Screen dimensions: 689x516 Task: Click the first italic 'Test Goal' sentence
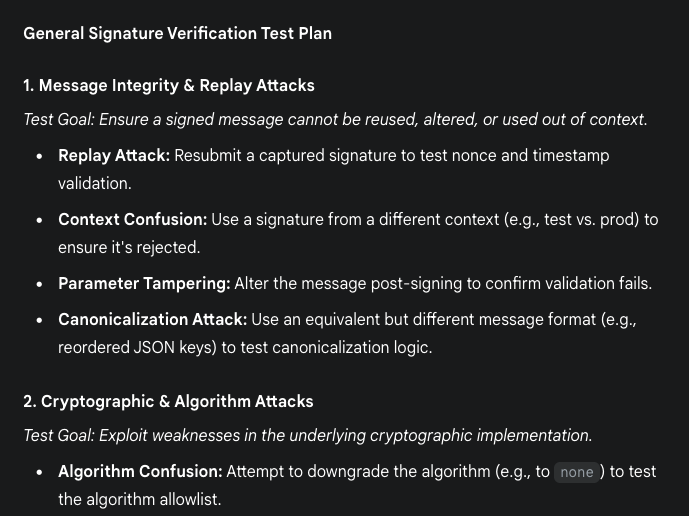coord(335,119)
